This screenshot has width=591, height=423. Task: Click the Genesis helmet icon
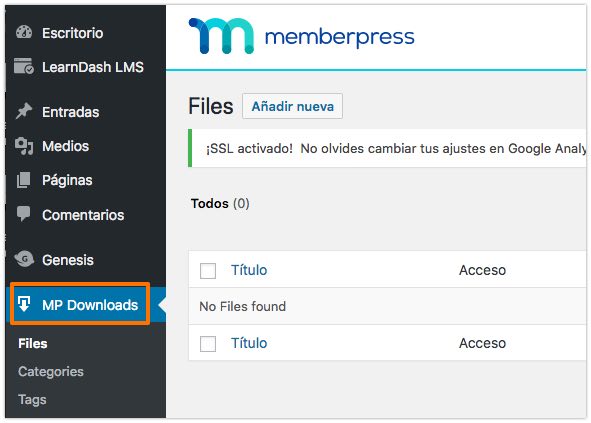[x=24, y=259]
